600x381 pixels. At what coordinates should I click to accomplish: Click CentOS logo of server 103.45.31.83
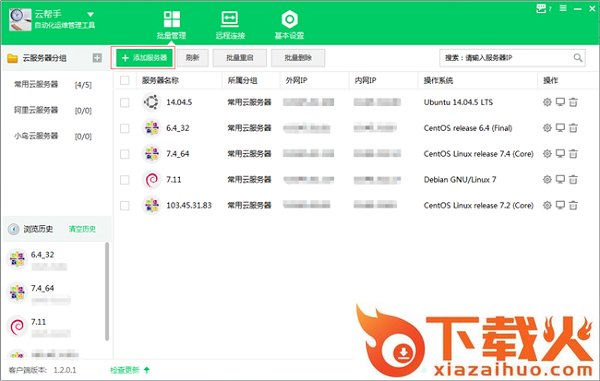(152, 205)
